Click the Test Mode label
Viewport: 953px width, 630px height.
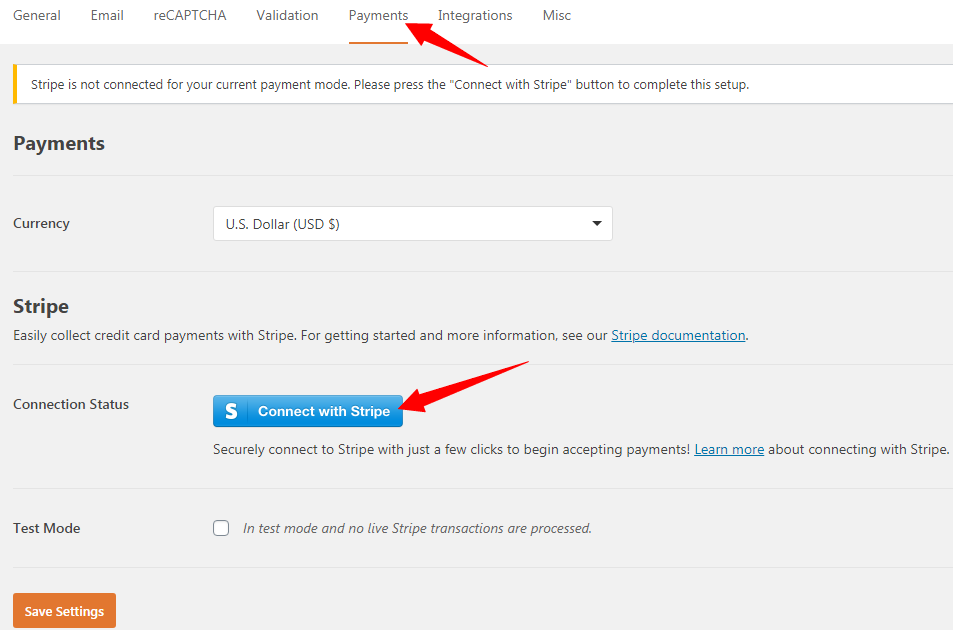(x=47, y=528)
